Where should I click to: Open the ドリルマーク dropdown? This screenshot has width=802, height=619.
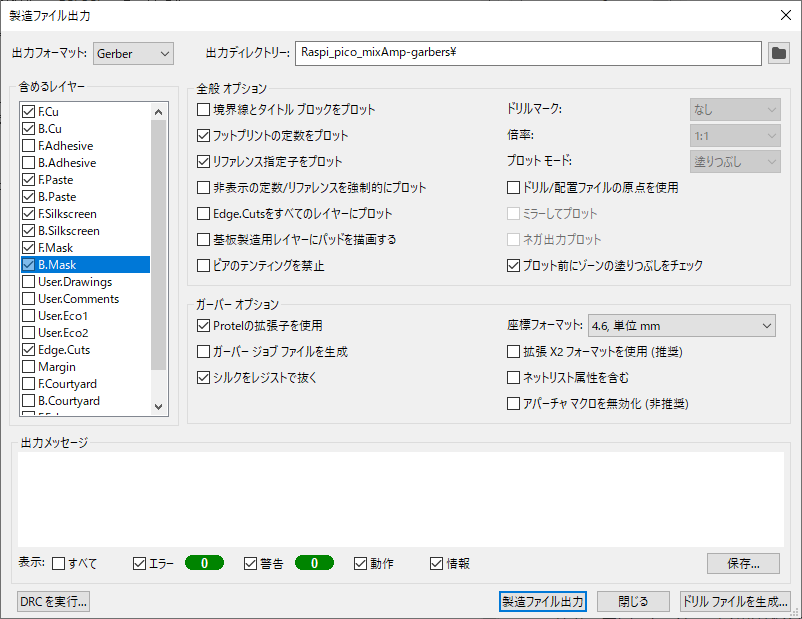(735, 110)
